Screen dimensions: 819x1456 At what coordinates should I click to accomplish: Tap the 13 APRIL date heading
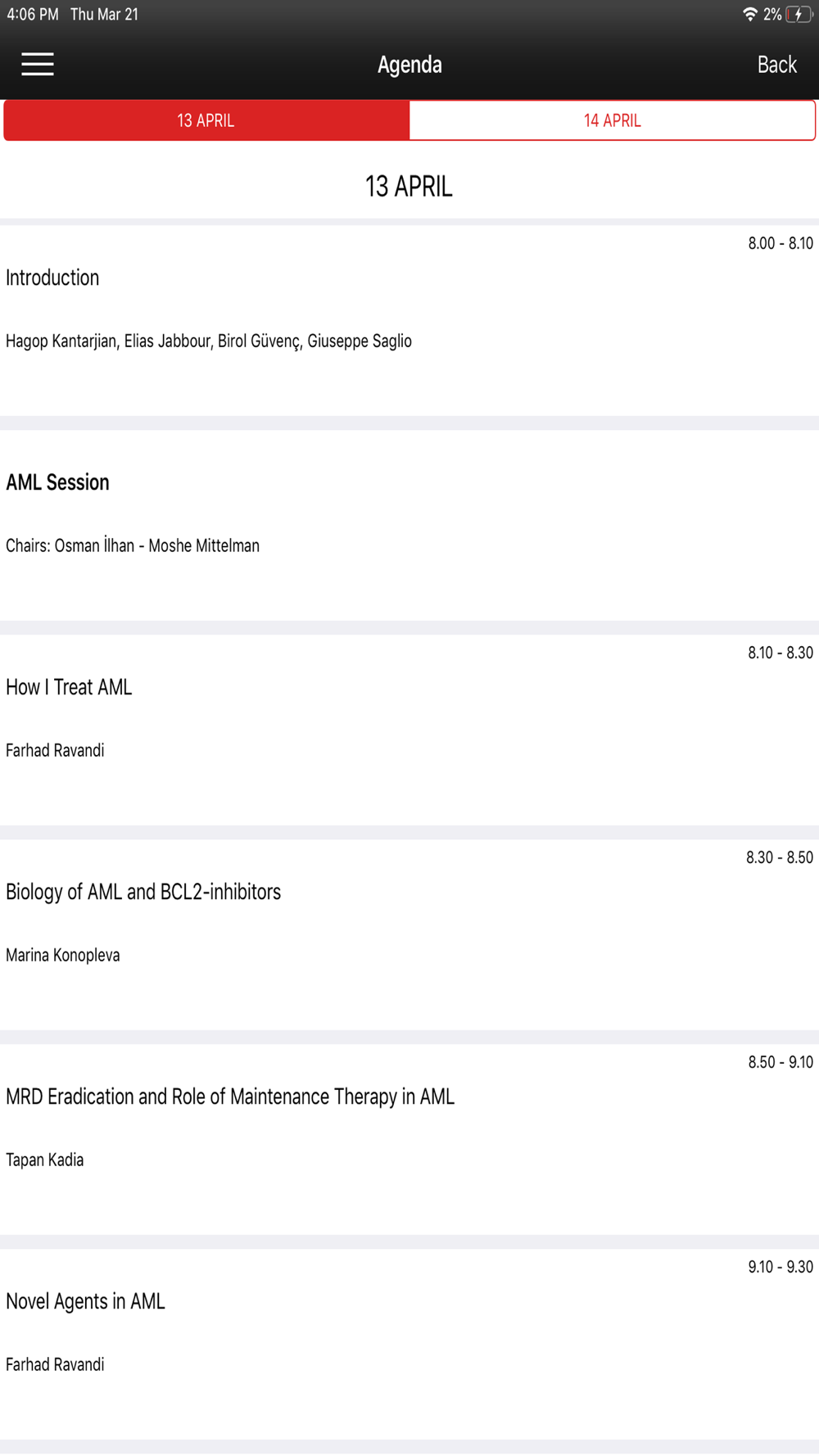(409, 187)
